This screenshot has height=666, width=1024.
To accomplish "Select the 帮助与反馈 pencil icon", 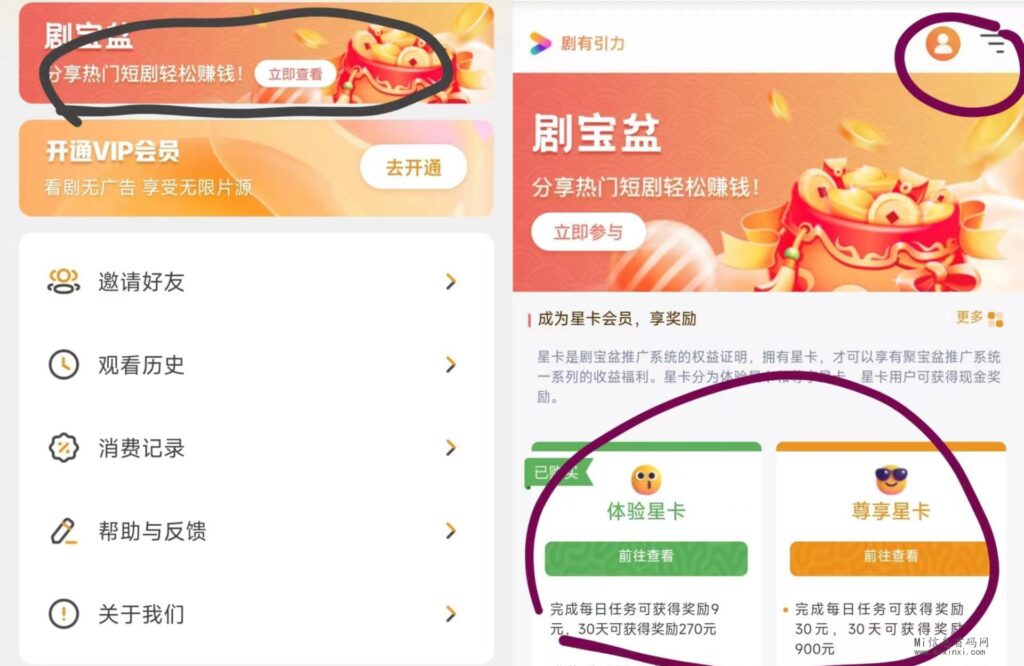I will 63,531.
